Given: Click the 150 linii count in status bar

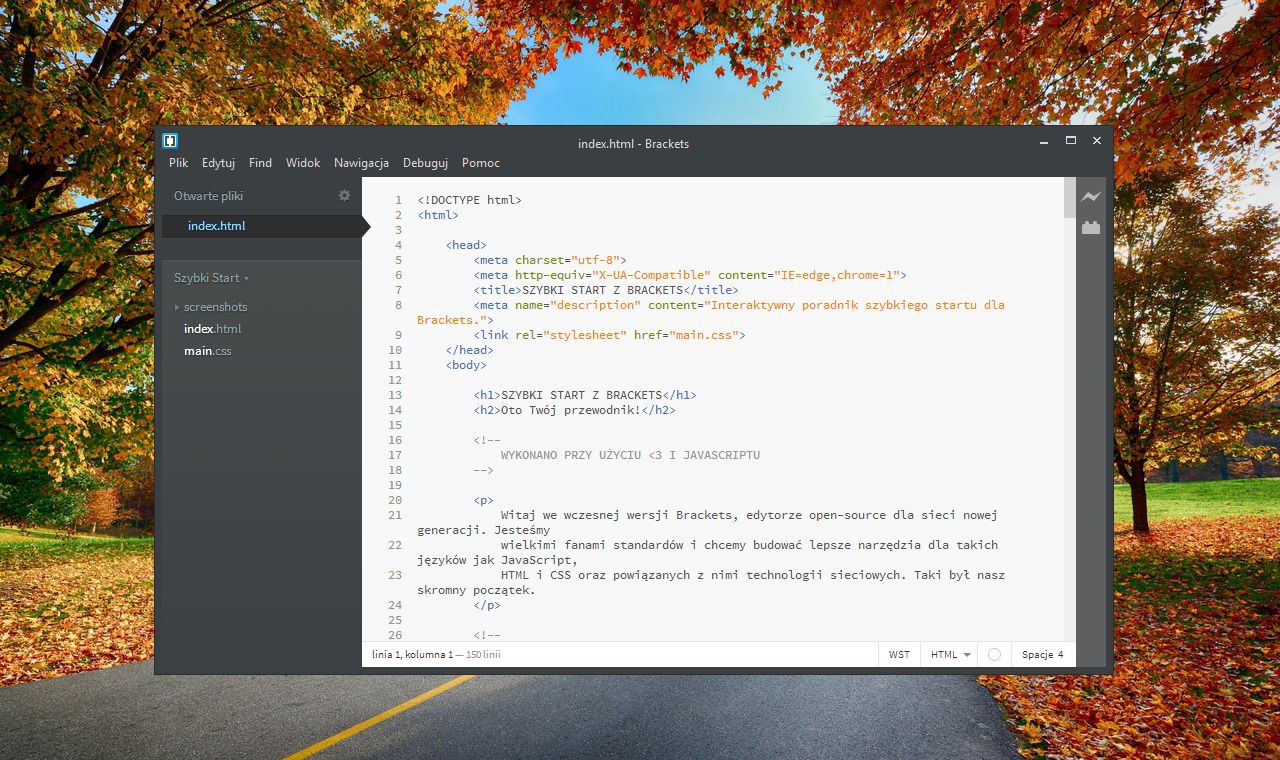Looking at the screenshot, I should tap(483, 655).
